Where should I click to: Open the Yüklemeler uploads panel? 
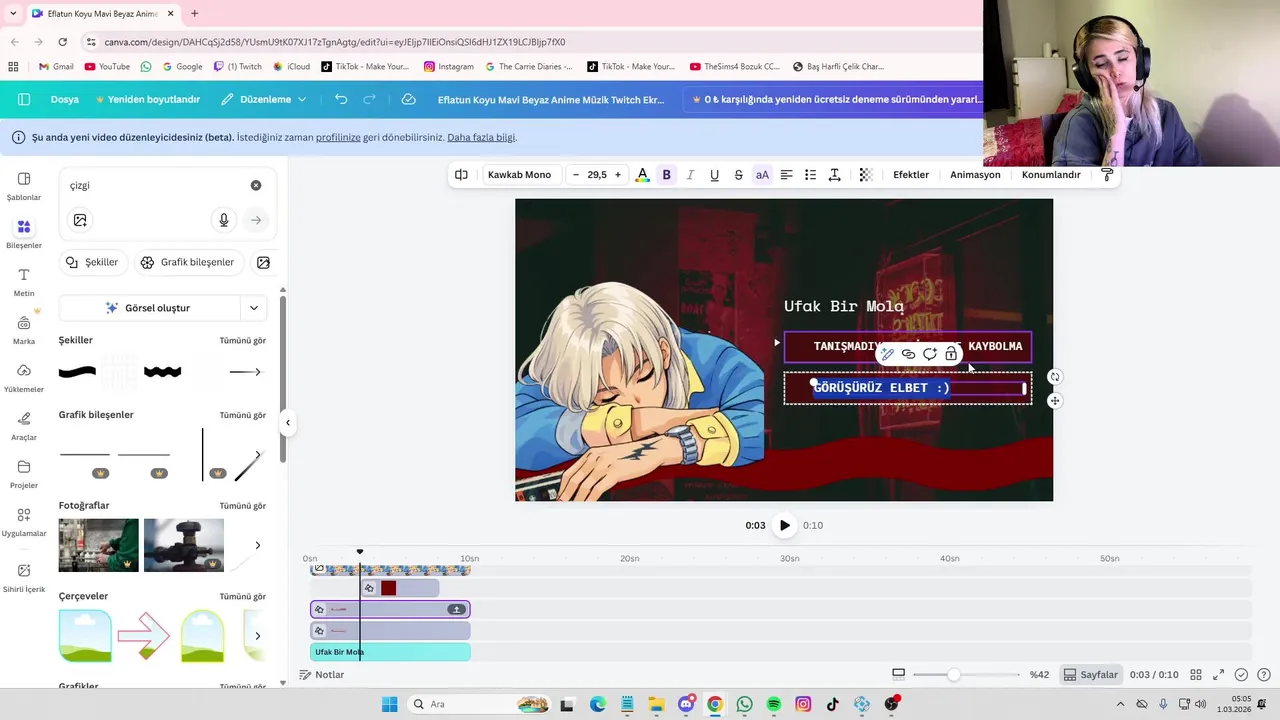click(24, 378)
